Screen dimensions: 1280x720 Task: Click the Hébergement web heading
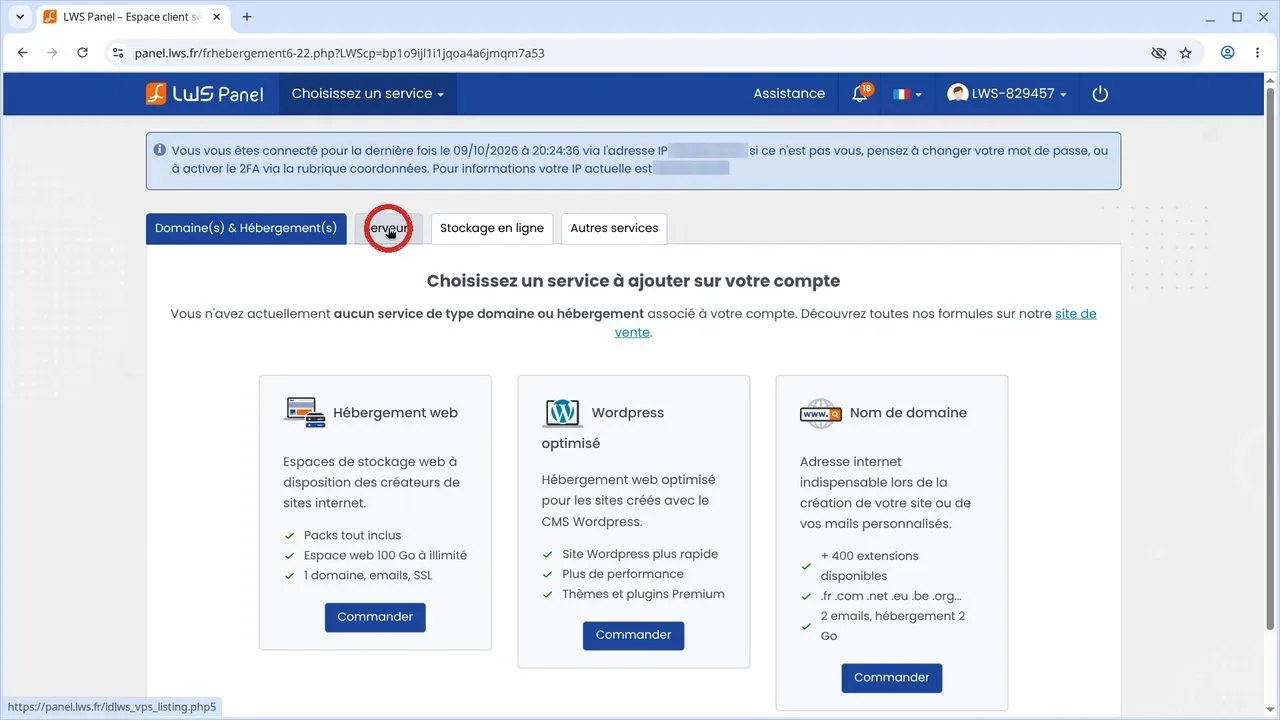pos(395,412)
